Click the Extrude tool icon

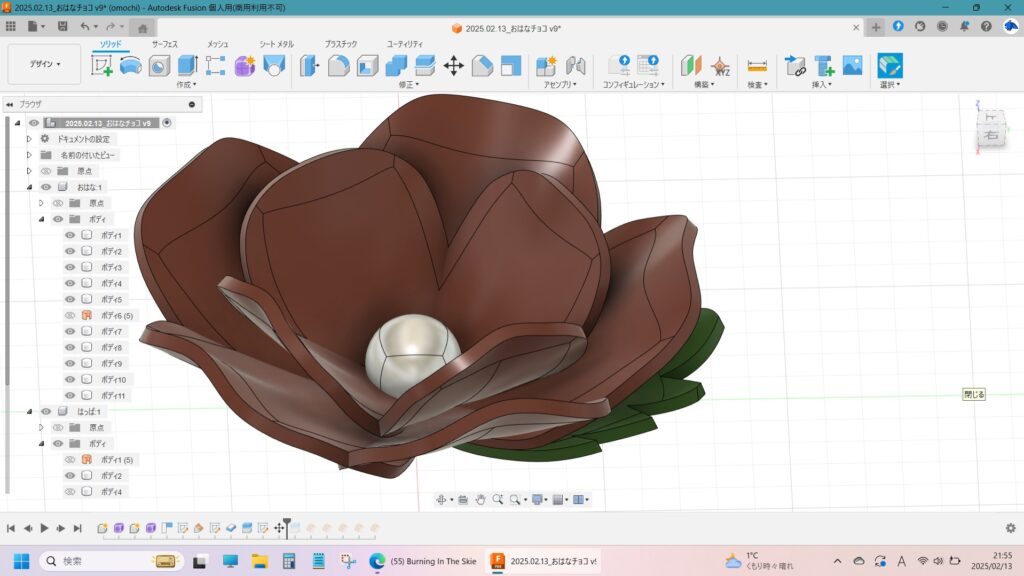[187, 66]
